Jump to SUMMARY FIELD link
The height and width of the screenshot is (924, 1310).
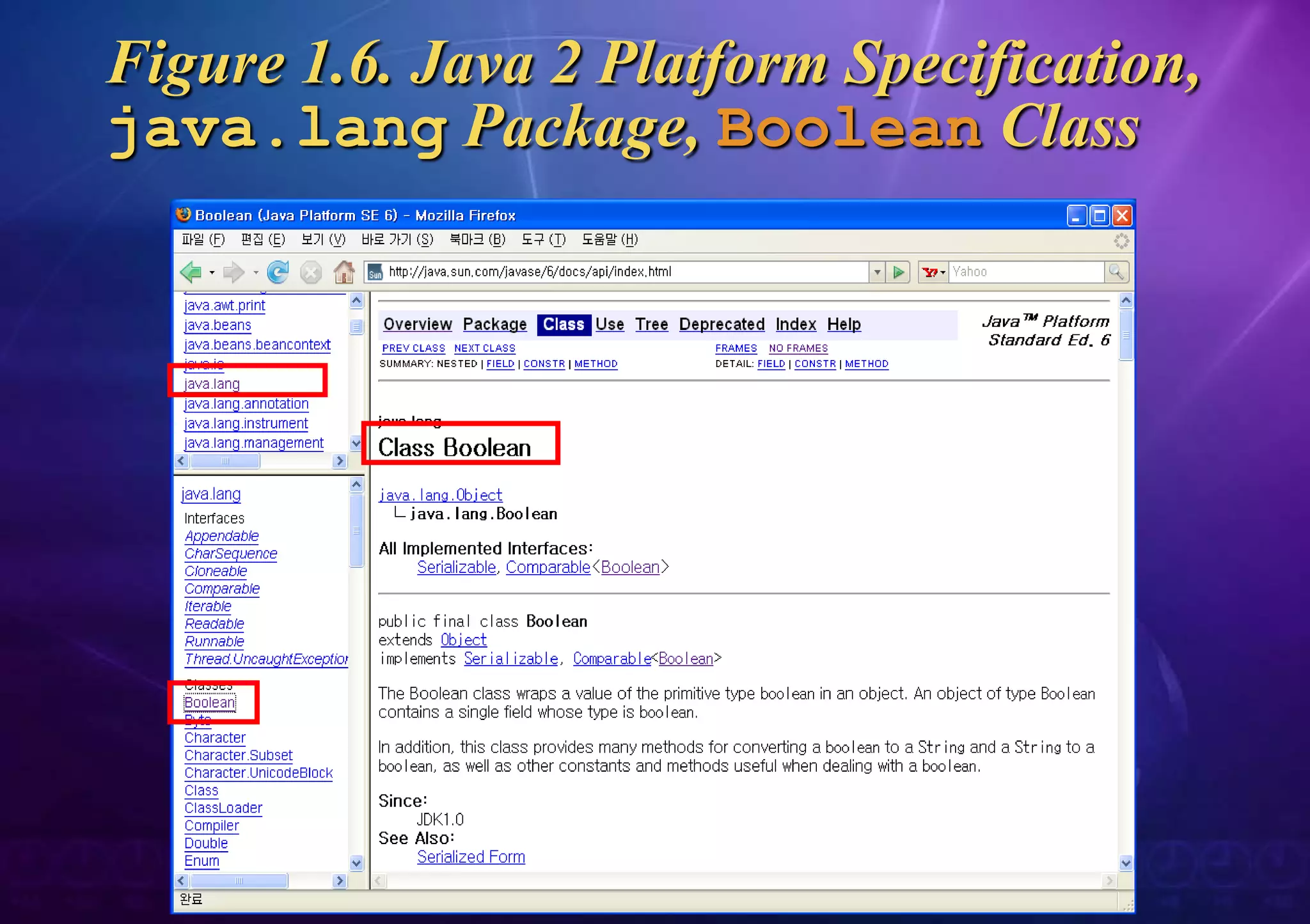500,363
